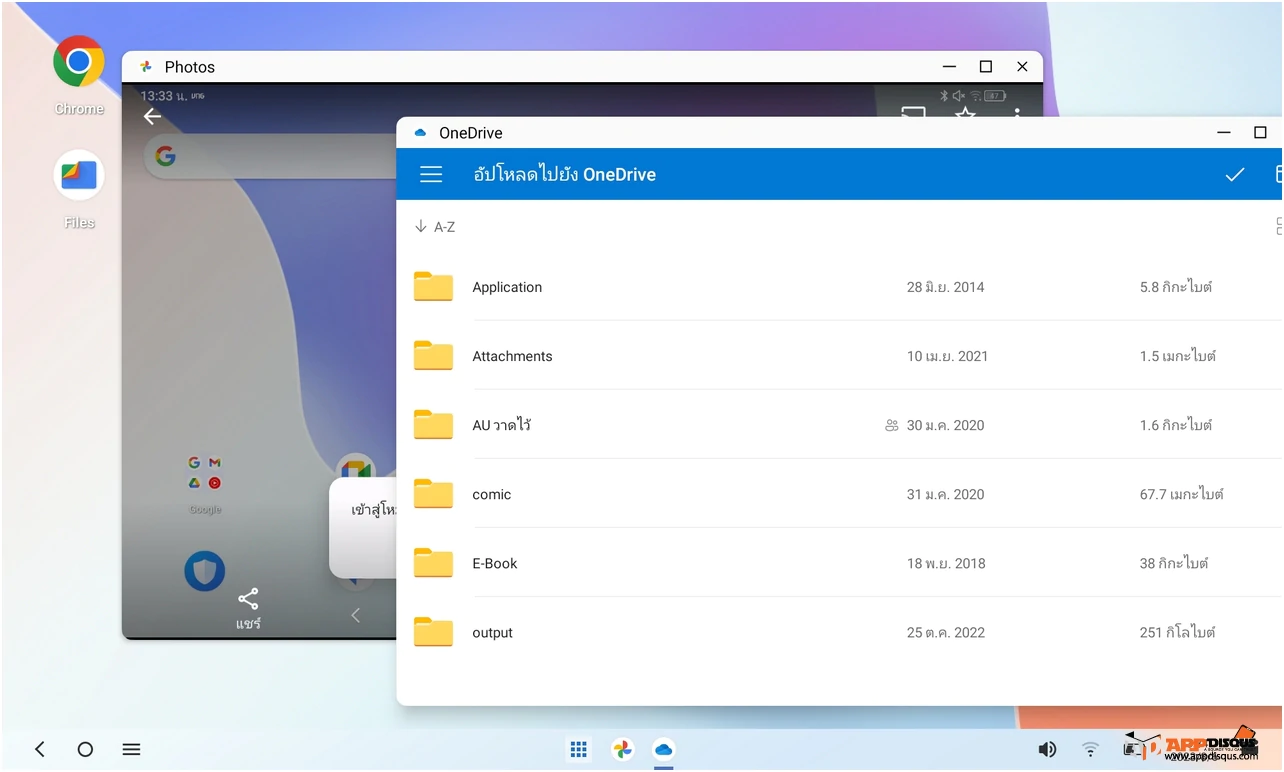The width and height of the screenshot is (1284, 772).
Task: Open the output folder icon
Action: tap(433, 631)
